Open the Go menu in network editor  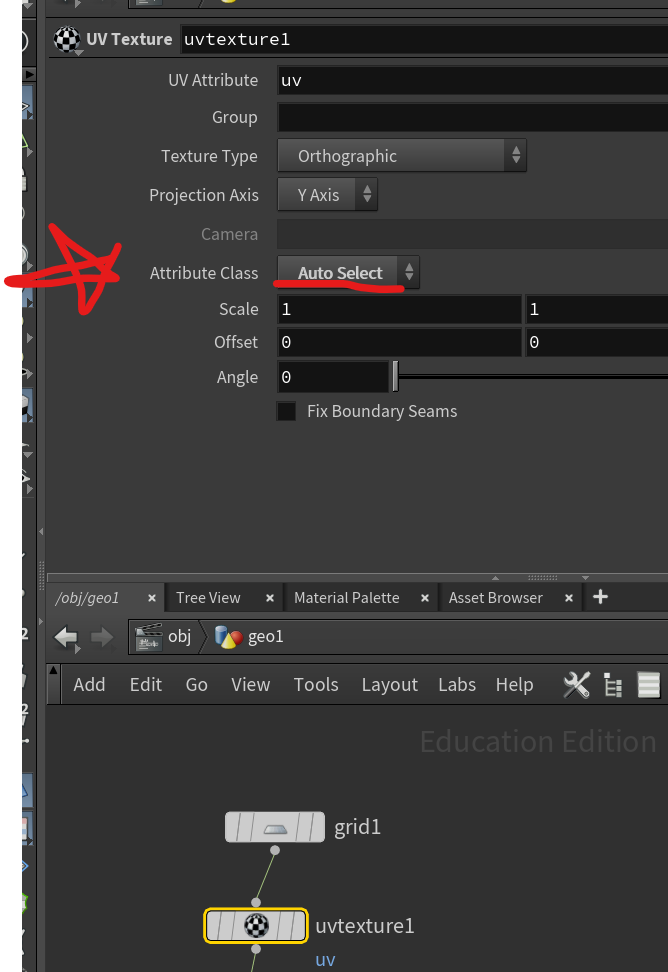coord(196,685)
